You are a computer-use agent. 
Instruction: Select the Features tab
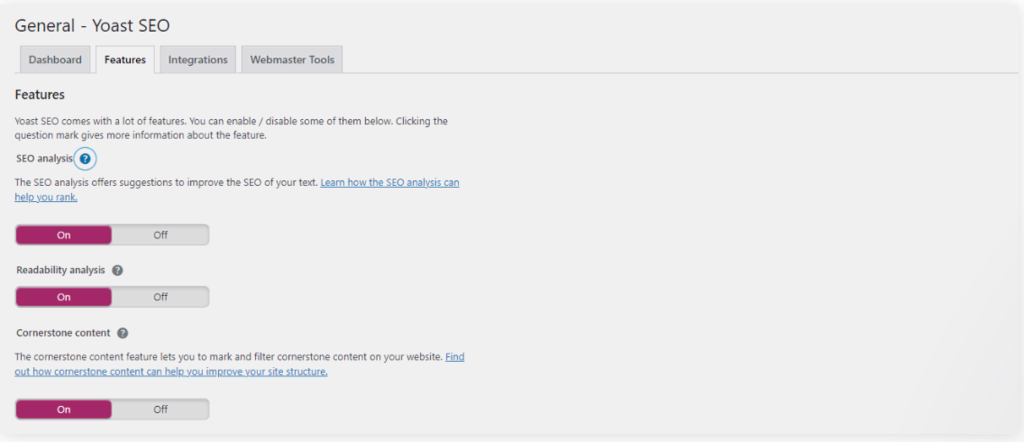click(125, 60)
